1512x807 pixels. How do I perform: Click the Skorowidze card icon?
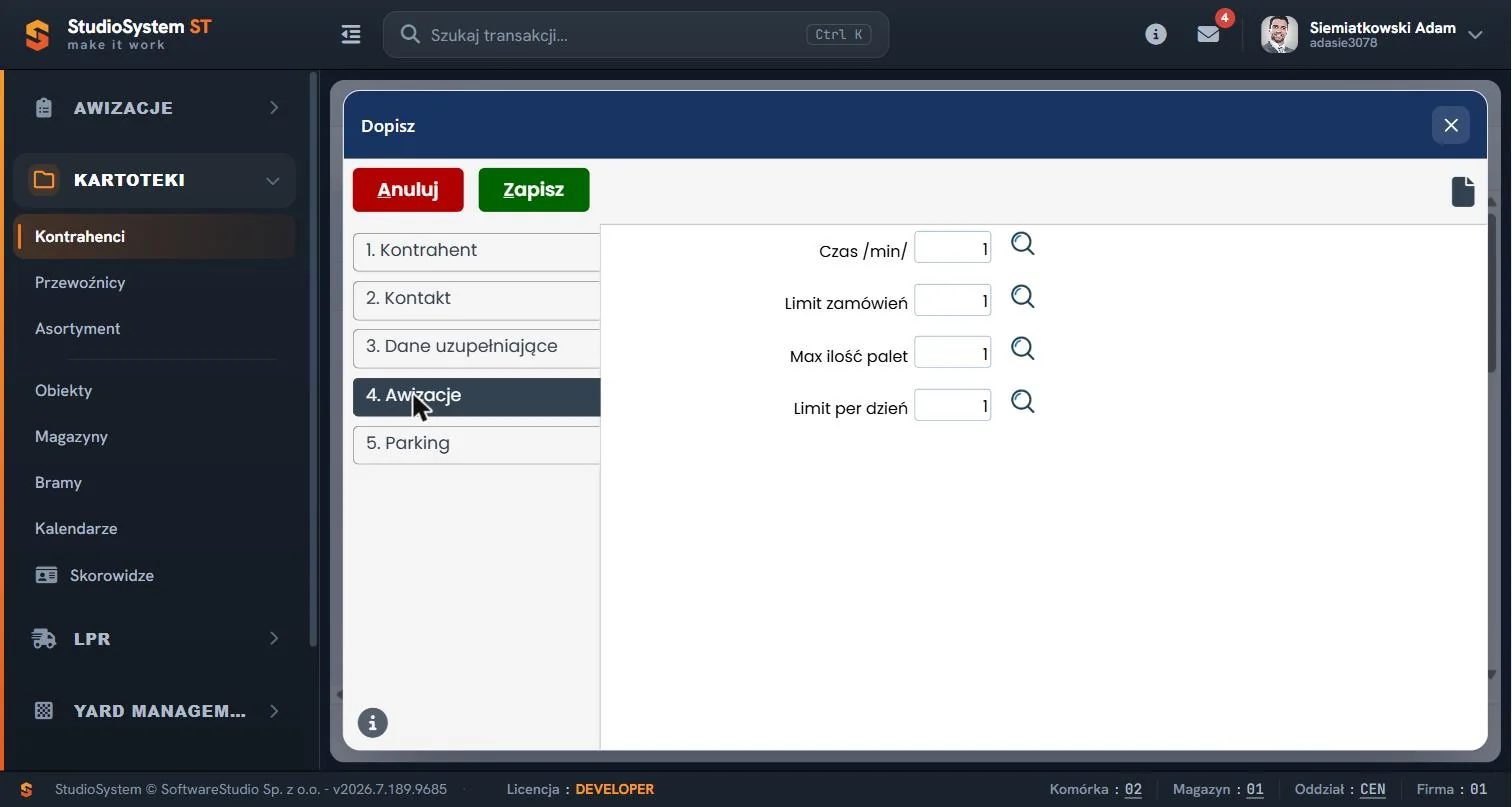click(x=46, y=575)
